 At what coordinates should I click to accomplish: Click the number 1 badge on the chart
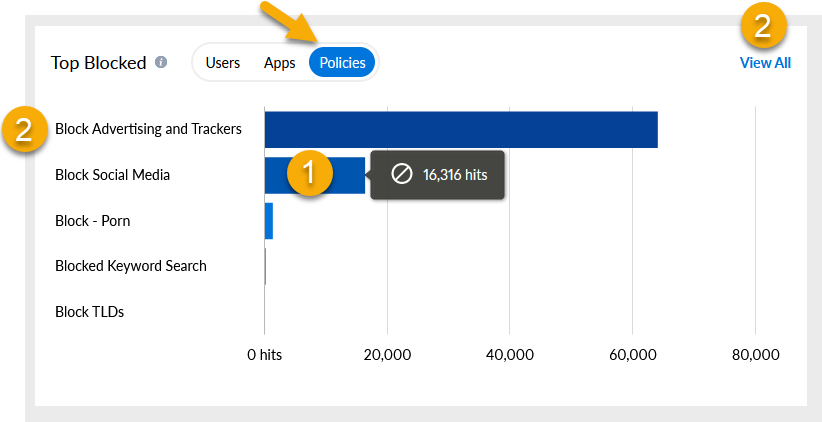310,173
